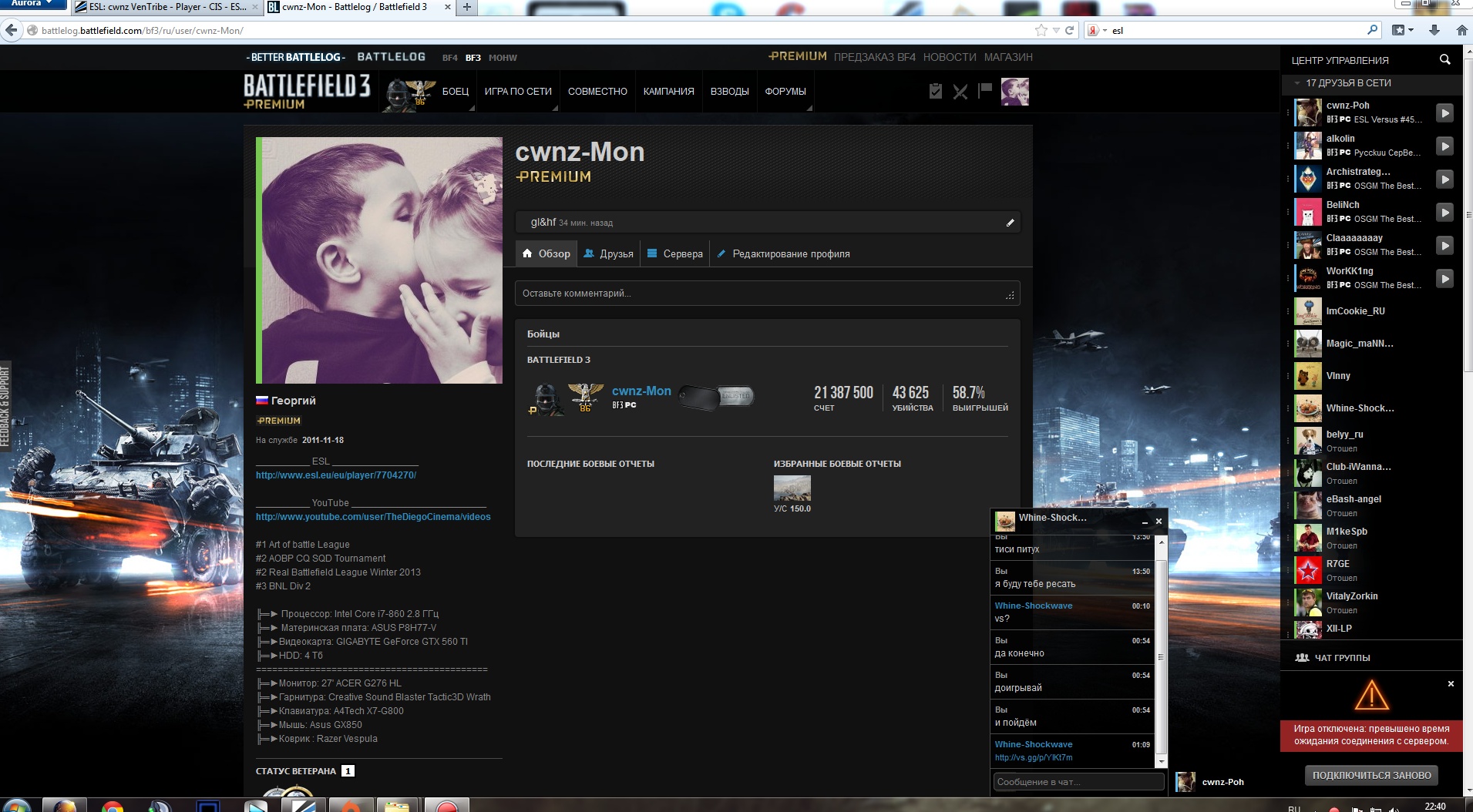Viewport: 1473px width, 812px height.
Task: Open НОВОСТИ in top bar
Action: point(950,57)
